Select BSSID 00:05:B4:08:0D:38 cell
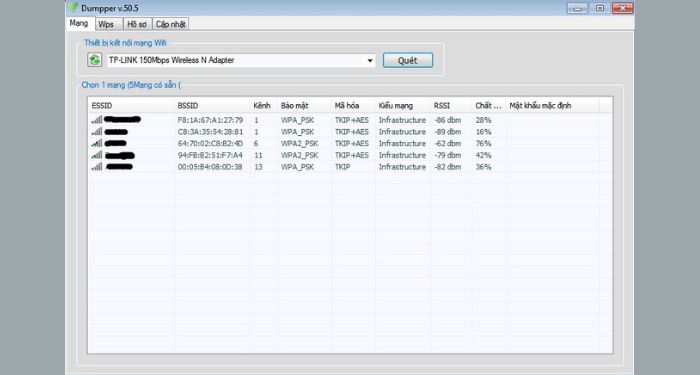Screen dimensions: 700x375 pyautogui.click(x=210, y=167)
